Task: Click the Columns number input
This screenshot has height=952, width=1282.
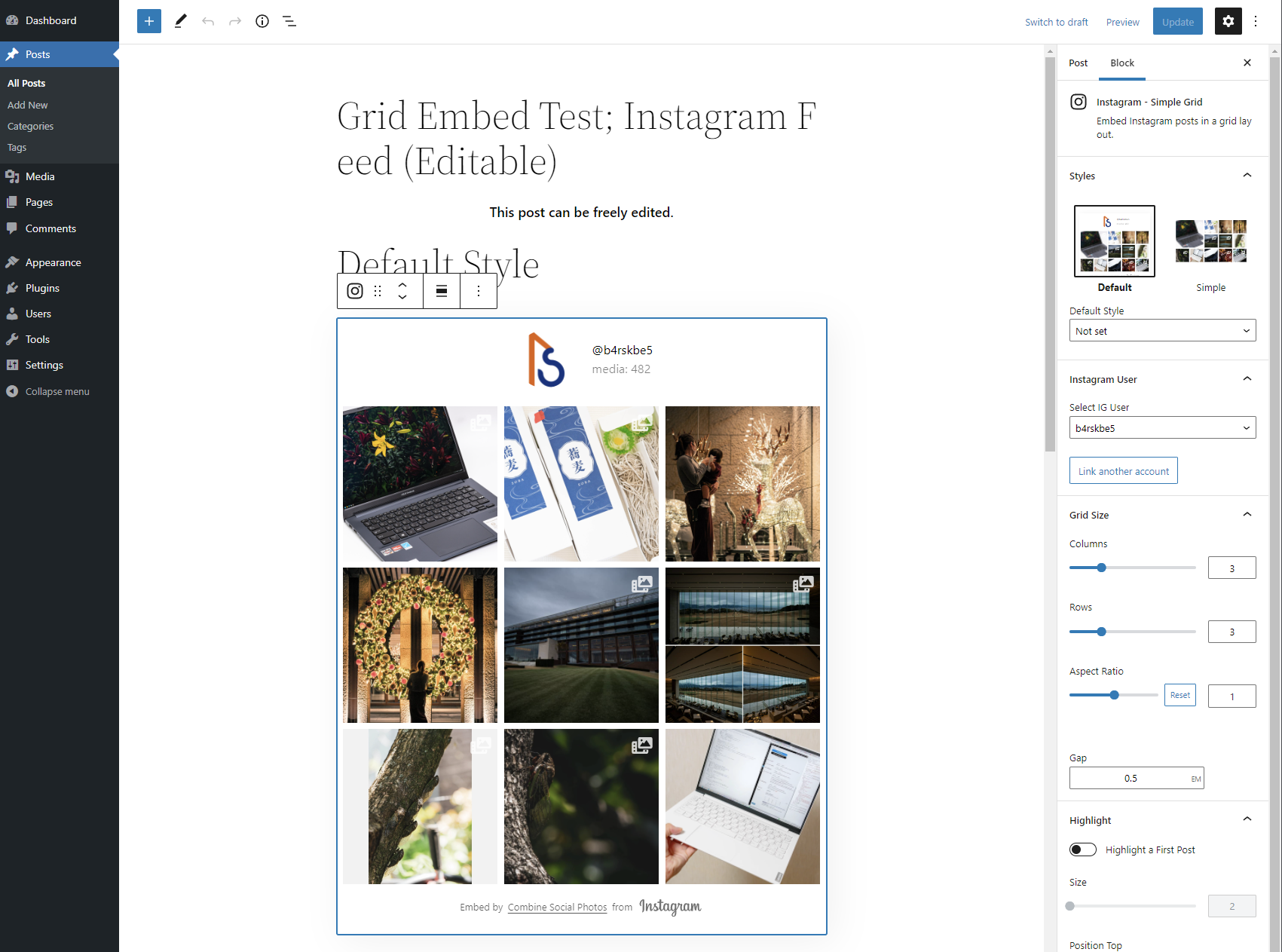Action: [1232, 568]
